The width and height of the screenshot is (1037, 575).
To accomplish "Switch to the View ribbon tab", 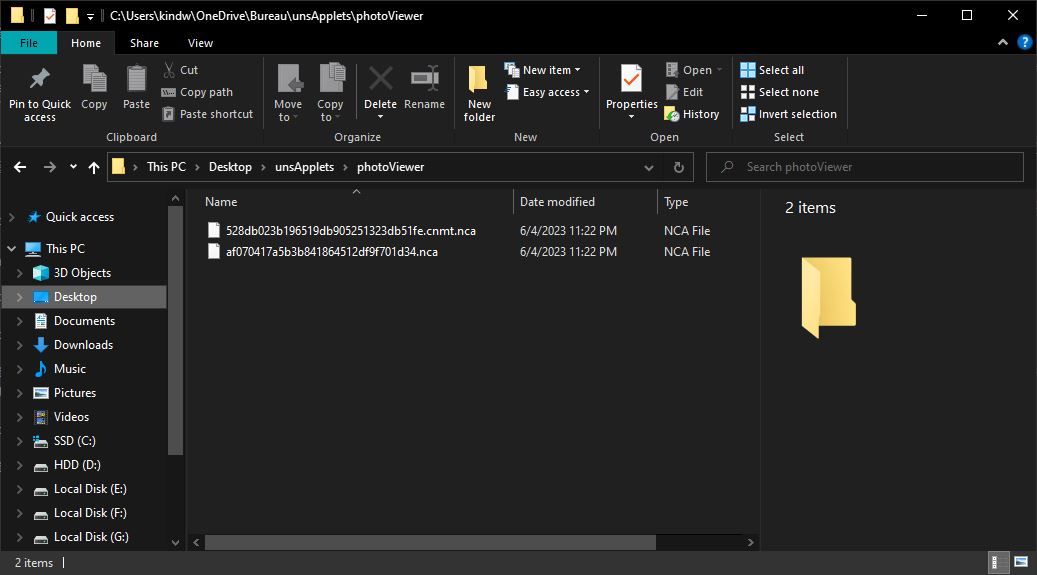I will (x=200, y=43).
